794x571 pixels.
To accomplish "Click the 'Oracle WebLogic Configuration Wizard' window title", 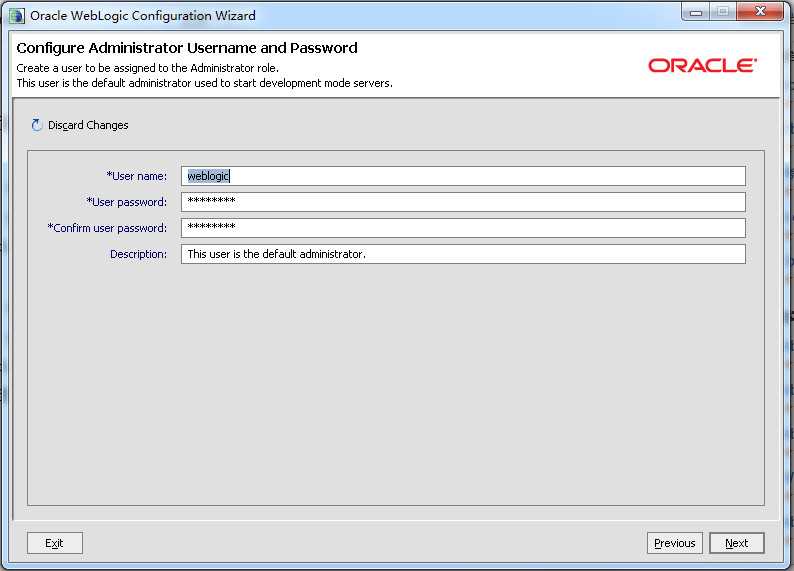I will coord(143,16).
